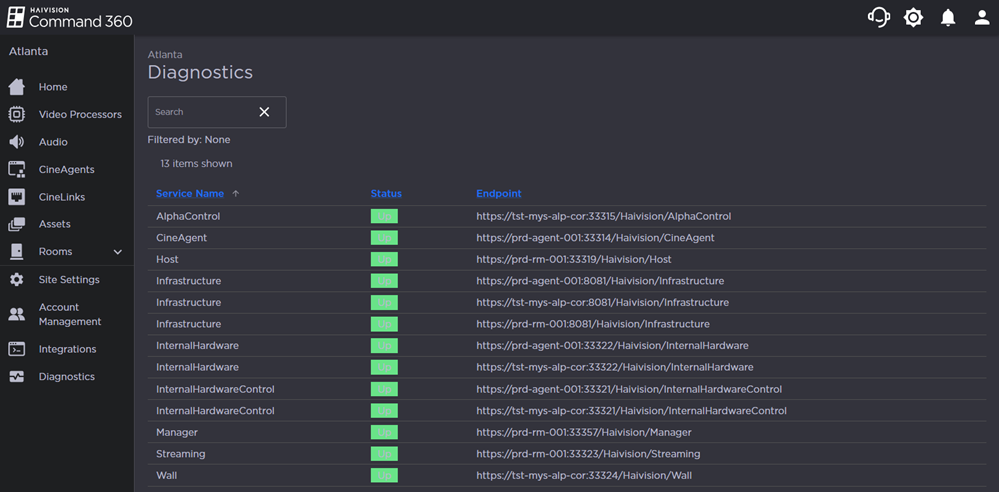Click the Rooms door icon

coord(17,251)
